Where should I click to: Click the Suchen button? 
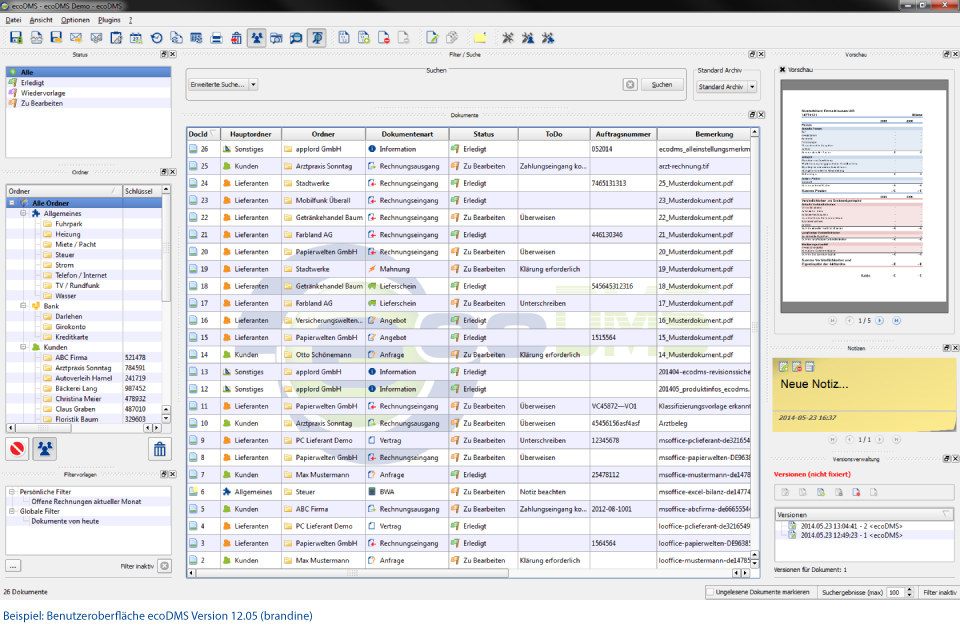(662, 85)
